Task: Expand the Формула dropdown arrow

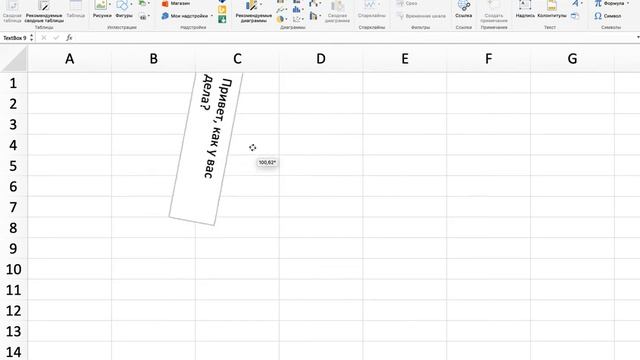Action: click(x=628, y=3)
